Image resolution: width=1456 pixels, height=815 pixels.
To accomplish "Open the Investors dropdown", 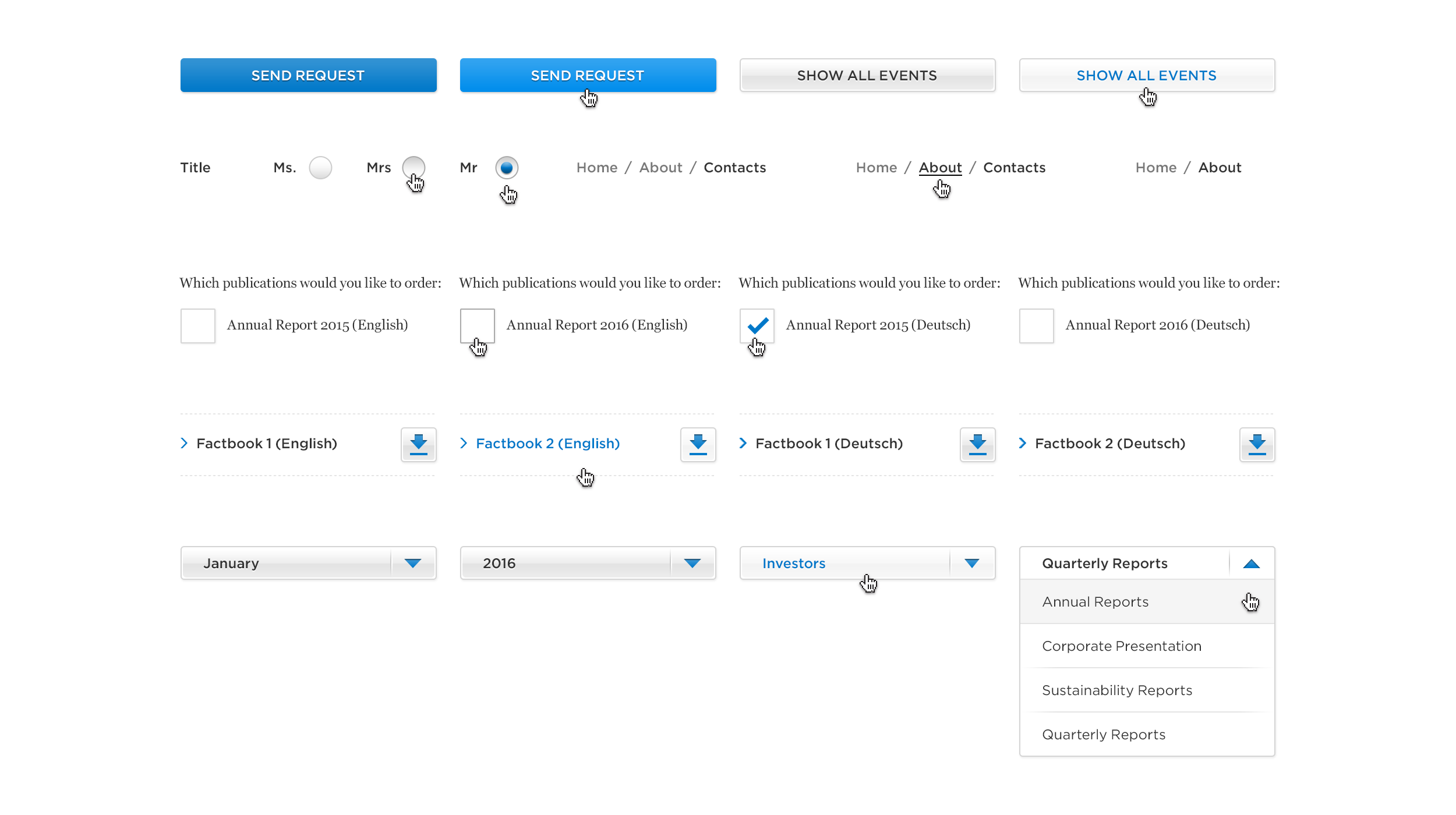I will click(868, 563).
